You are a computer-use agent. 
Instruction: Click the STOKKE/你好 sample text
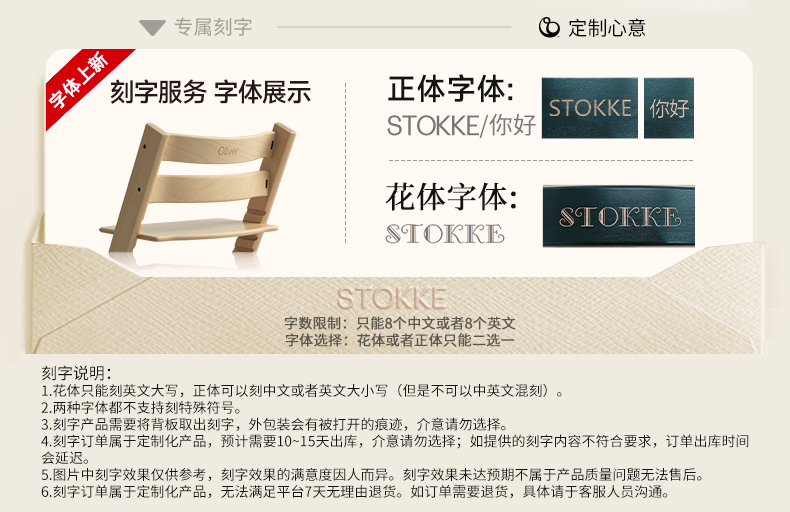coord(461,125)
